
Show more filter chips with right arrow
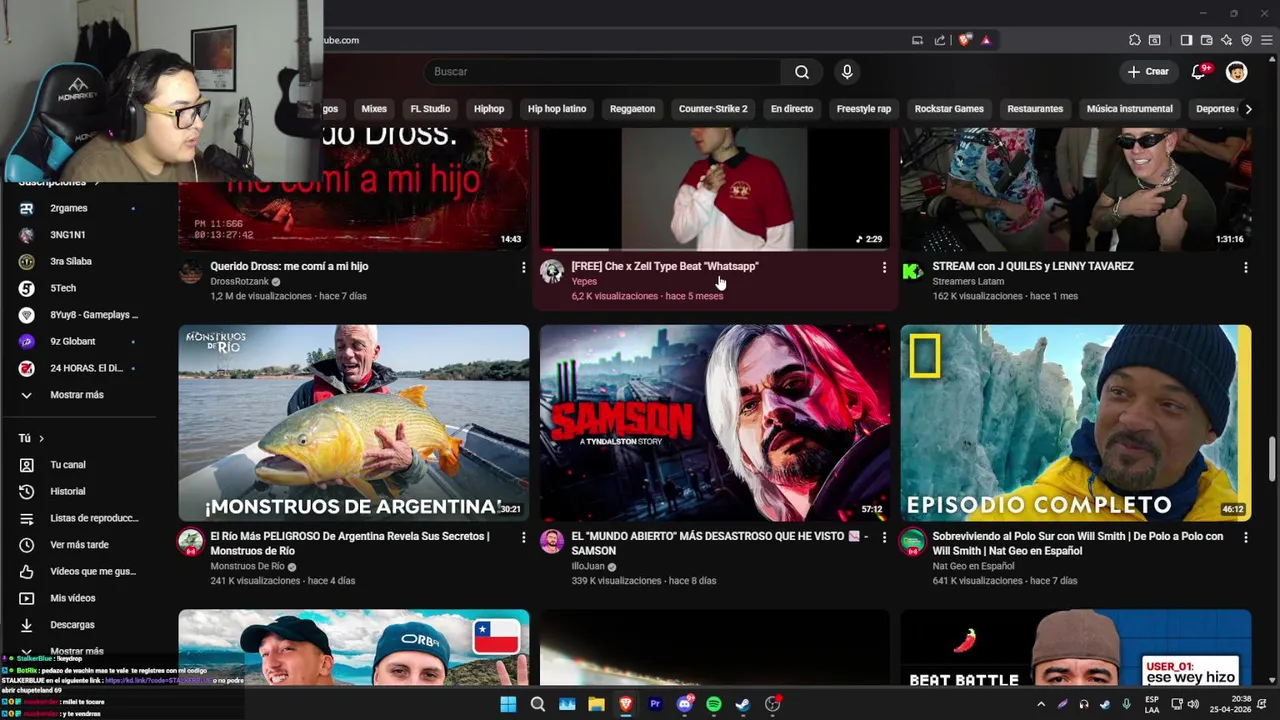1248,109
